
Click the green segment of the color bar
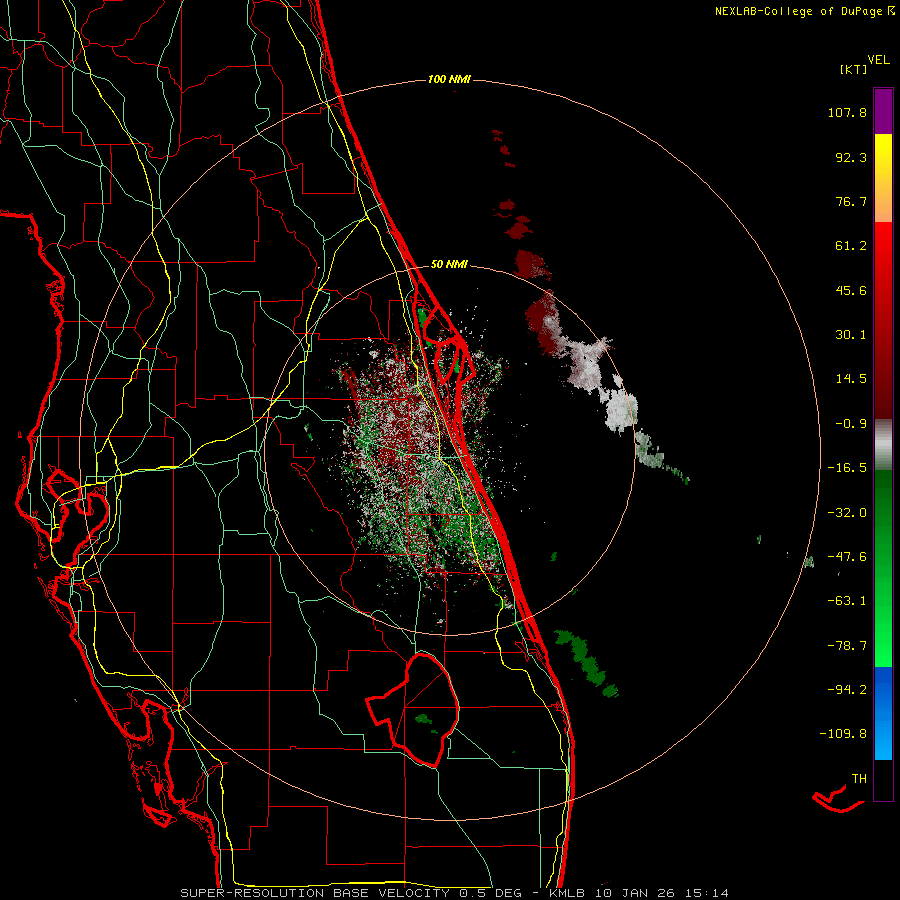click(x=883, y=568)
